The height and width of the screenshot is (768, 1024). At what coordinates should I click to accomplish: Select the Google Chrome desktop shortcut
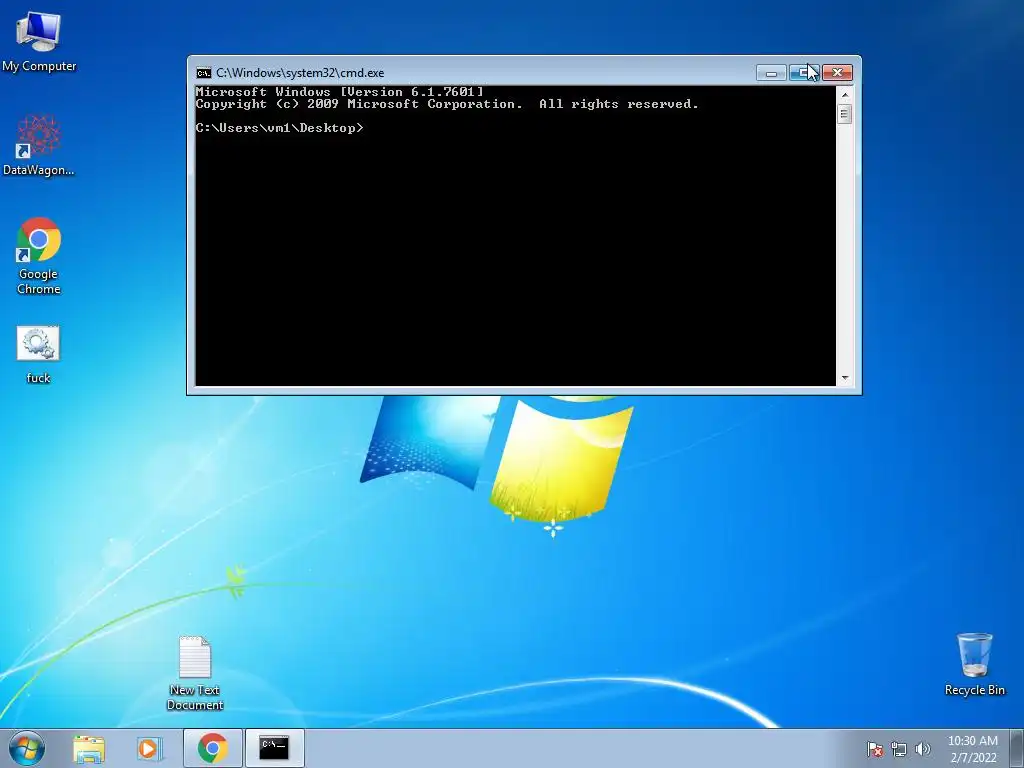tap(39, 256)
